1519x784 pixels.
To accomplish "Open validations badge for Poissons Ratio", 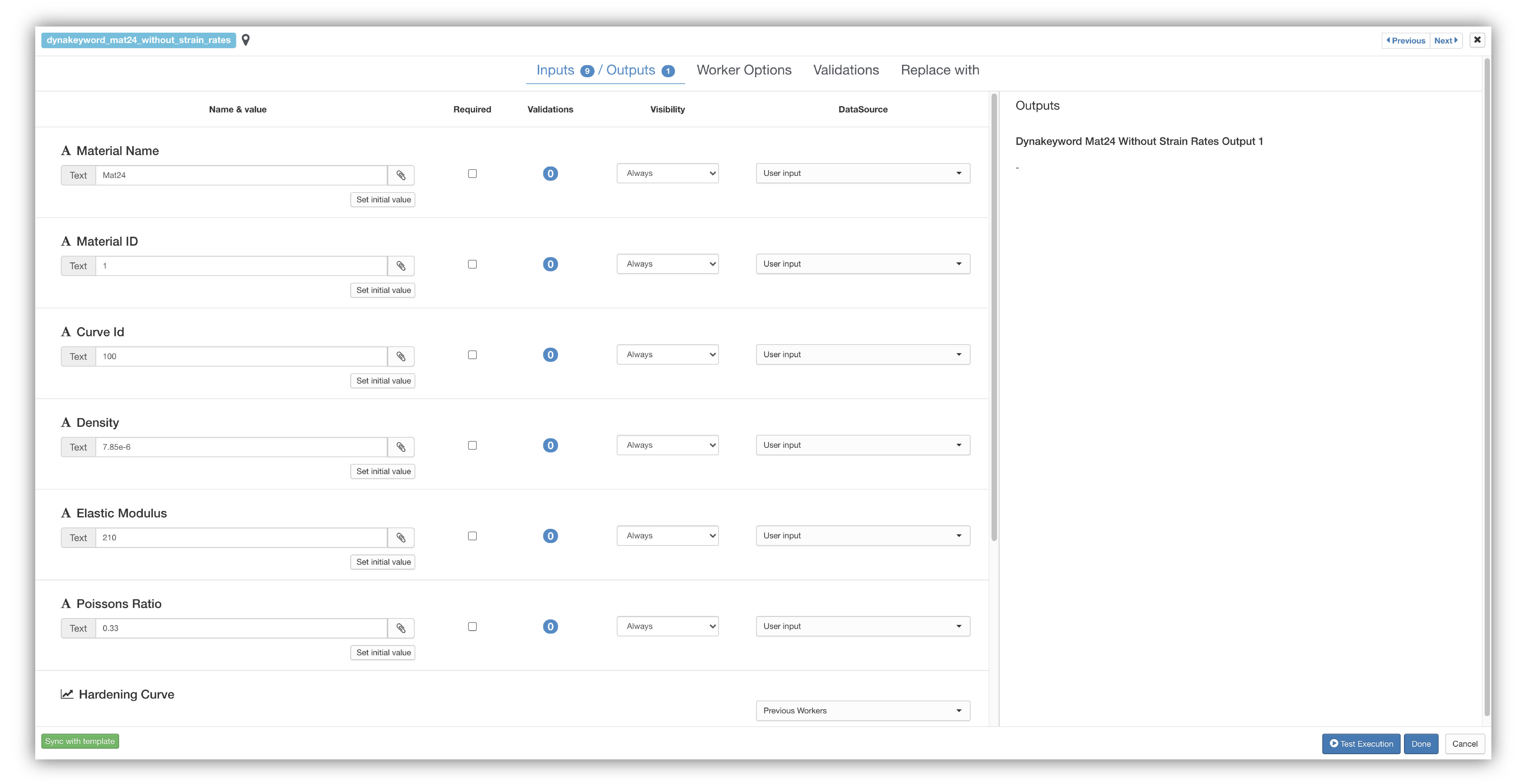I will click(550, 627).
